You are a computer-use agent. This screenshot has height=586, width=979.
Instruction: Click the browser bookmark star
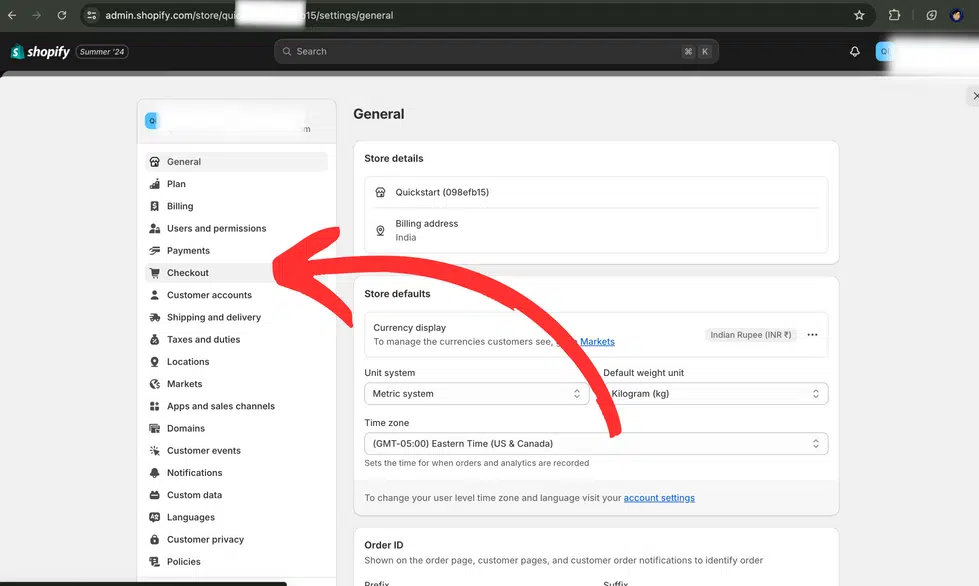point(857,15)
